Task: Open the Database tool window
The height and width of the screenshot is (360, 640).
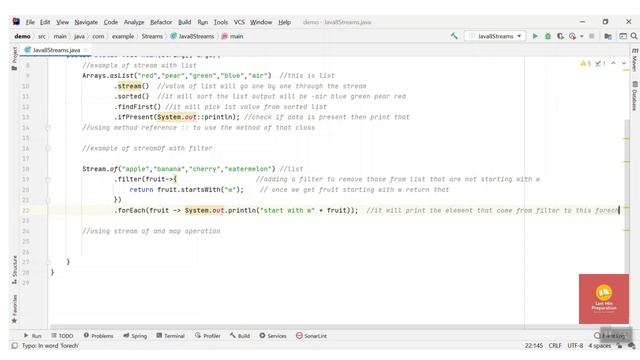Action: tap(635, 96)
